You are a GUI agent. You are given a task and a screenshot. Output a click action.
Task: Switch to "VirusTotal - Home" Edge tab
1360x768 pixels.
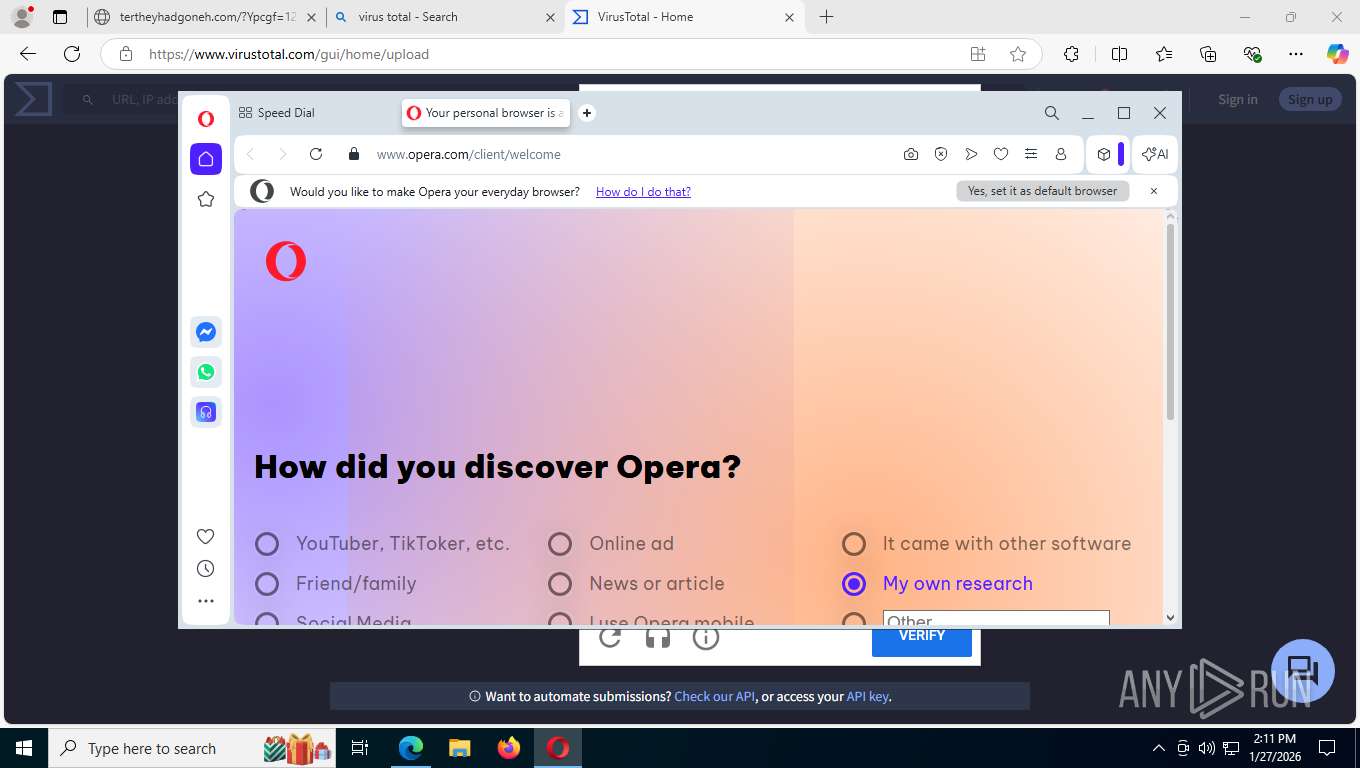(684, 17)
